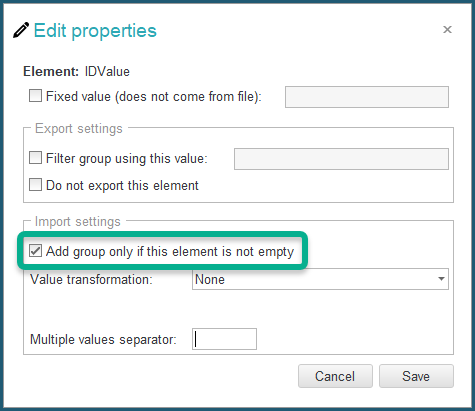
Task: Click the Edit properties title text
Action: pos(95,31)
